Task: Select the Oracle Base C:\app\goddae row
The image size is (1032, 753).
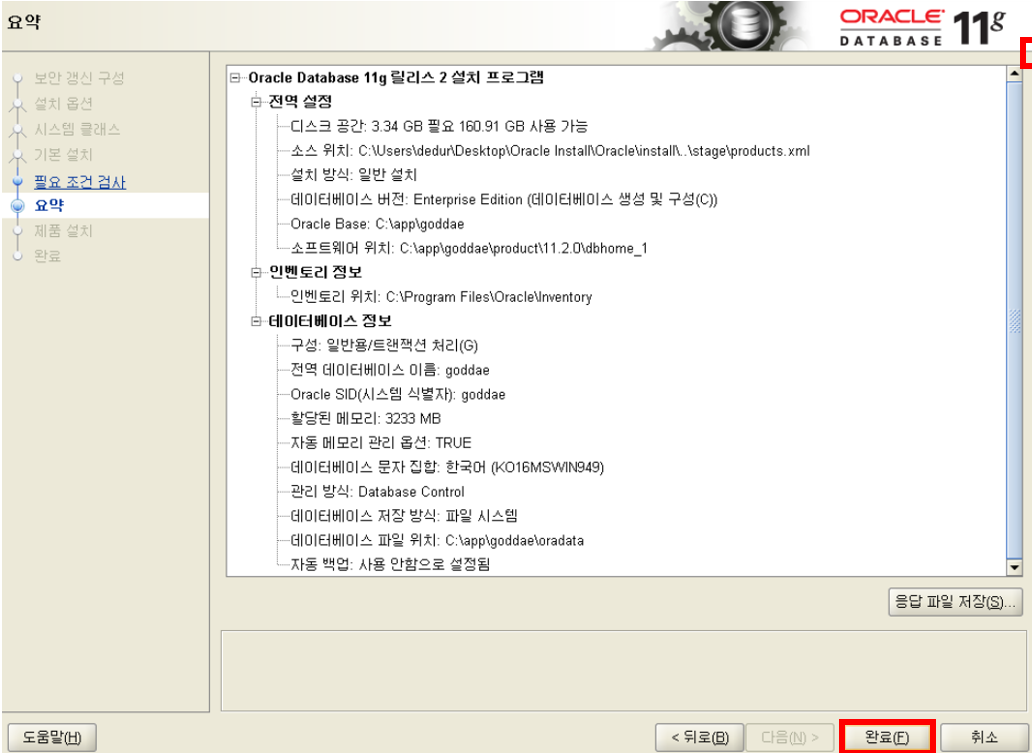Action: (x=377, y=224)
